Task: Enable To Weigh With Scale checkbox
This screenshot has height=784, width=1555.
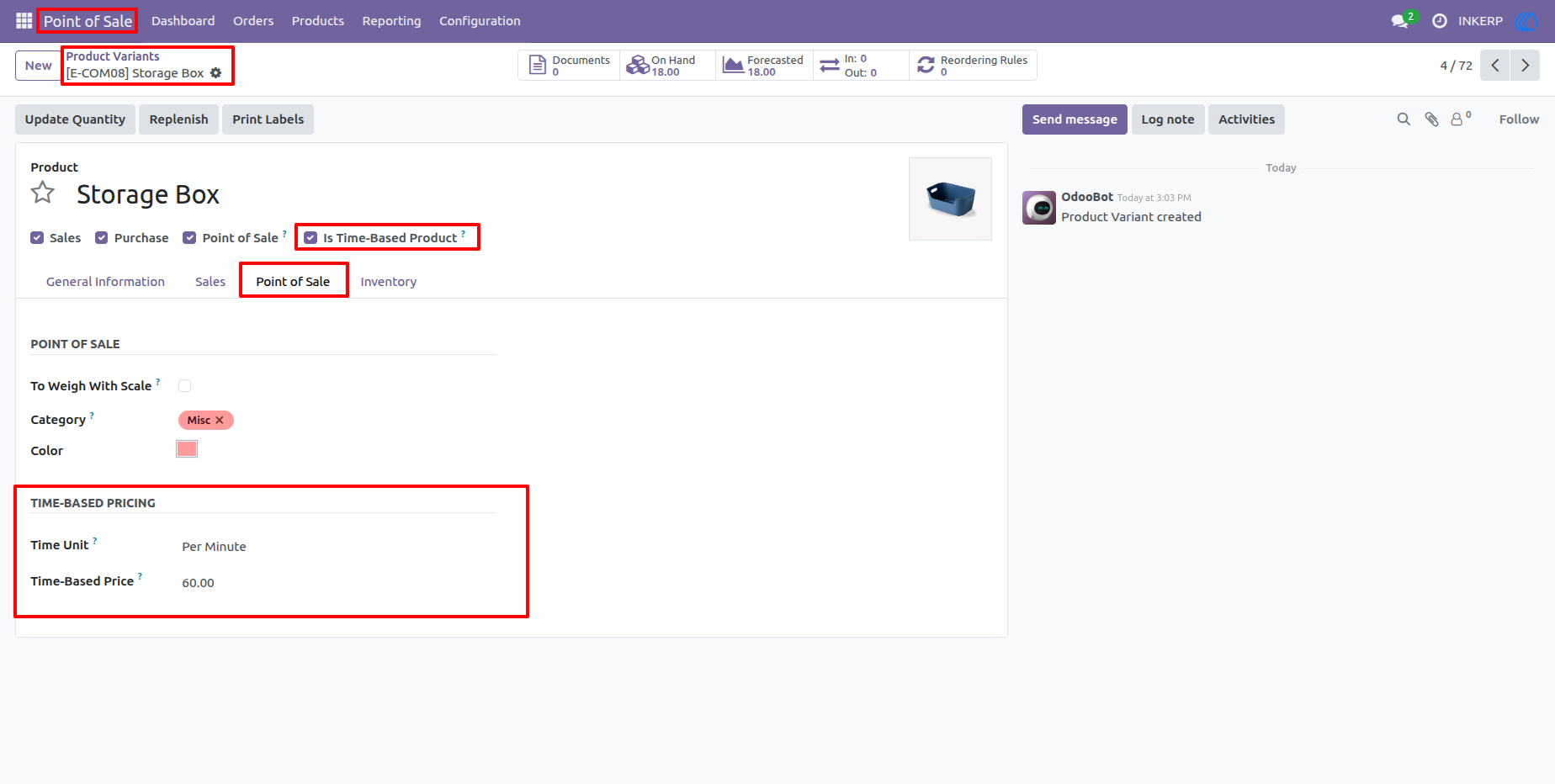Action: coord(185,386)
